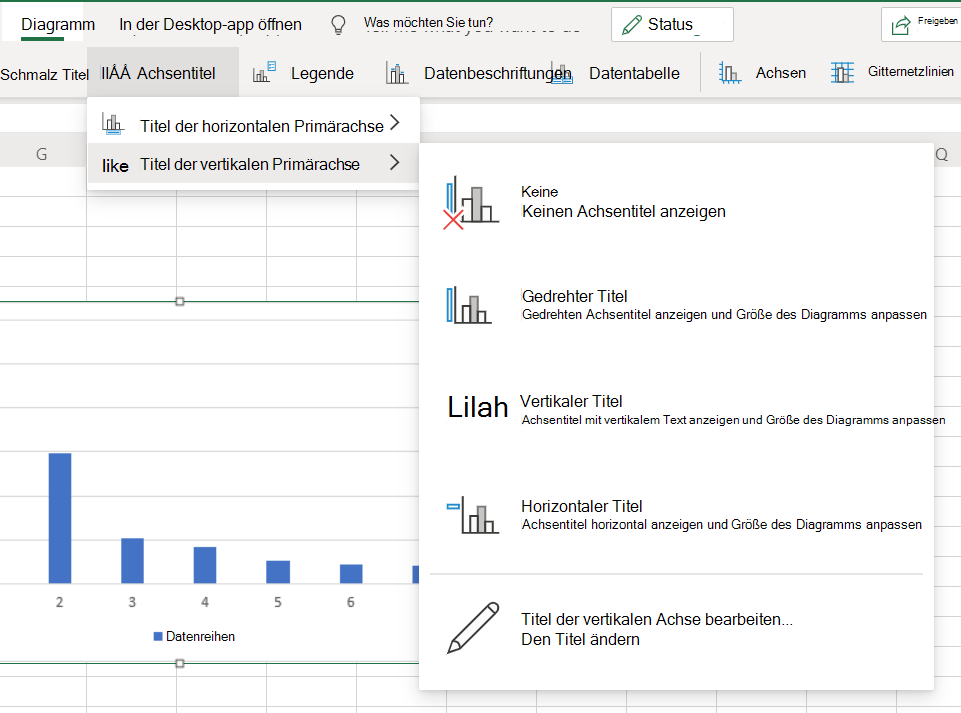
Task: Open the Diagramm ribbon tab
Action: (58, 25)
